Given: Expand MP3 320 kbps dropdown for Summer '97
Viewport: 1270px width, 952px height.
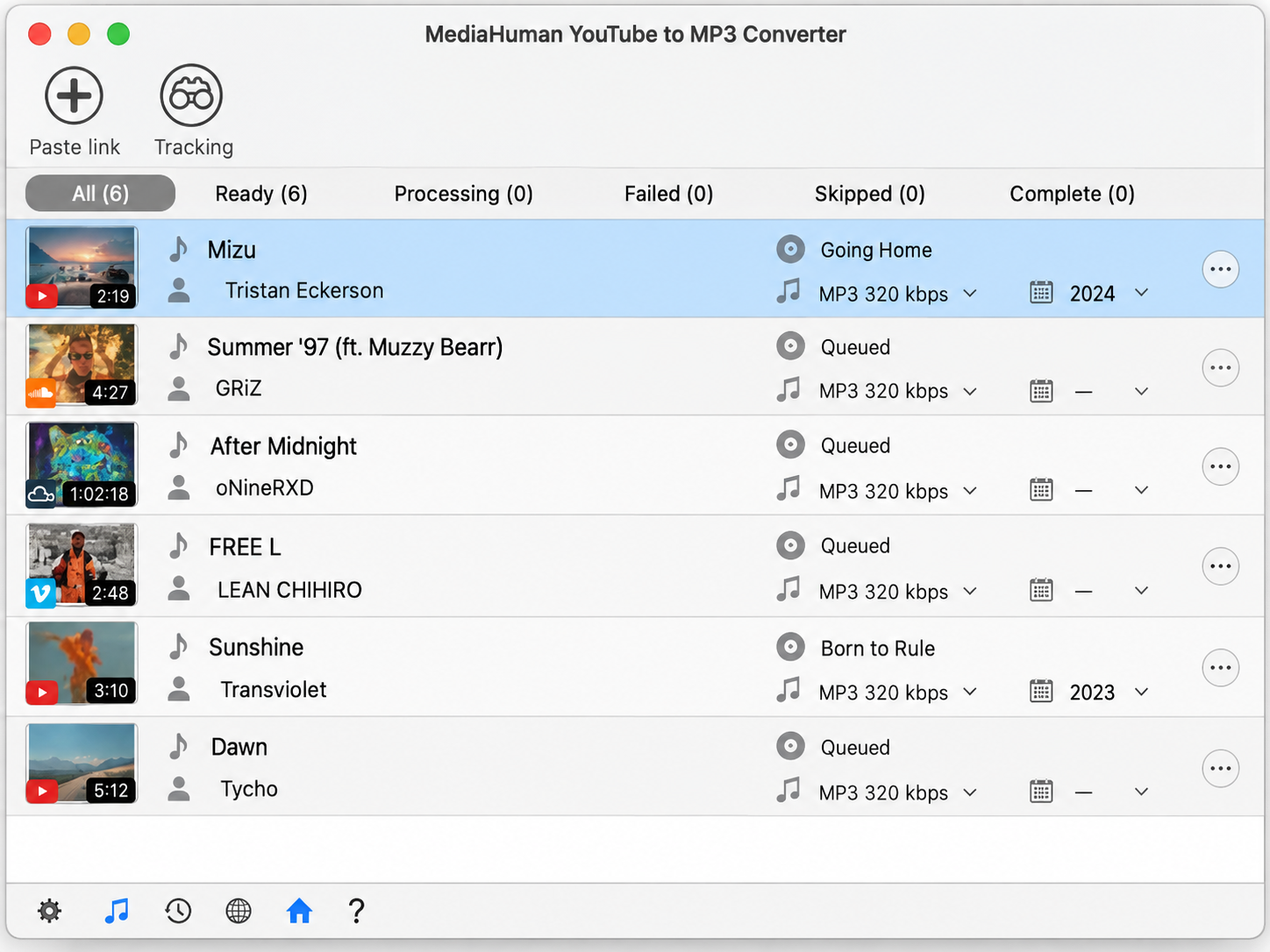Looking at the screenshot, I should click(x=970, y=391).
